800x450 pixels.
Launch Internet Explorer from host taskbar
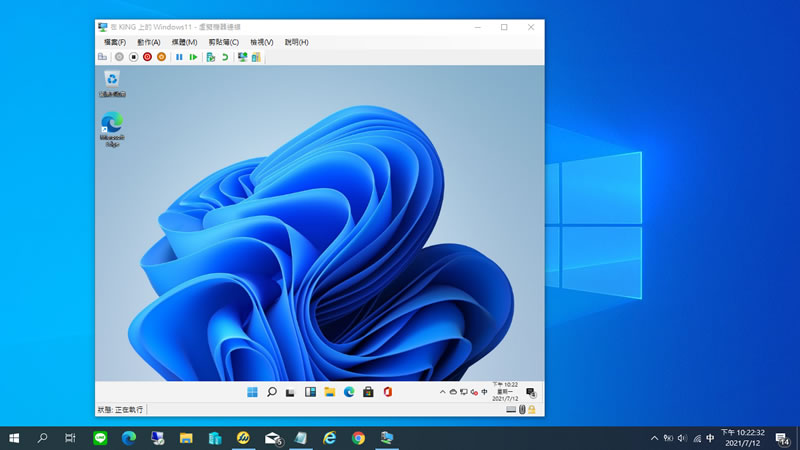coord(330,438)
